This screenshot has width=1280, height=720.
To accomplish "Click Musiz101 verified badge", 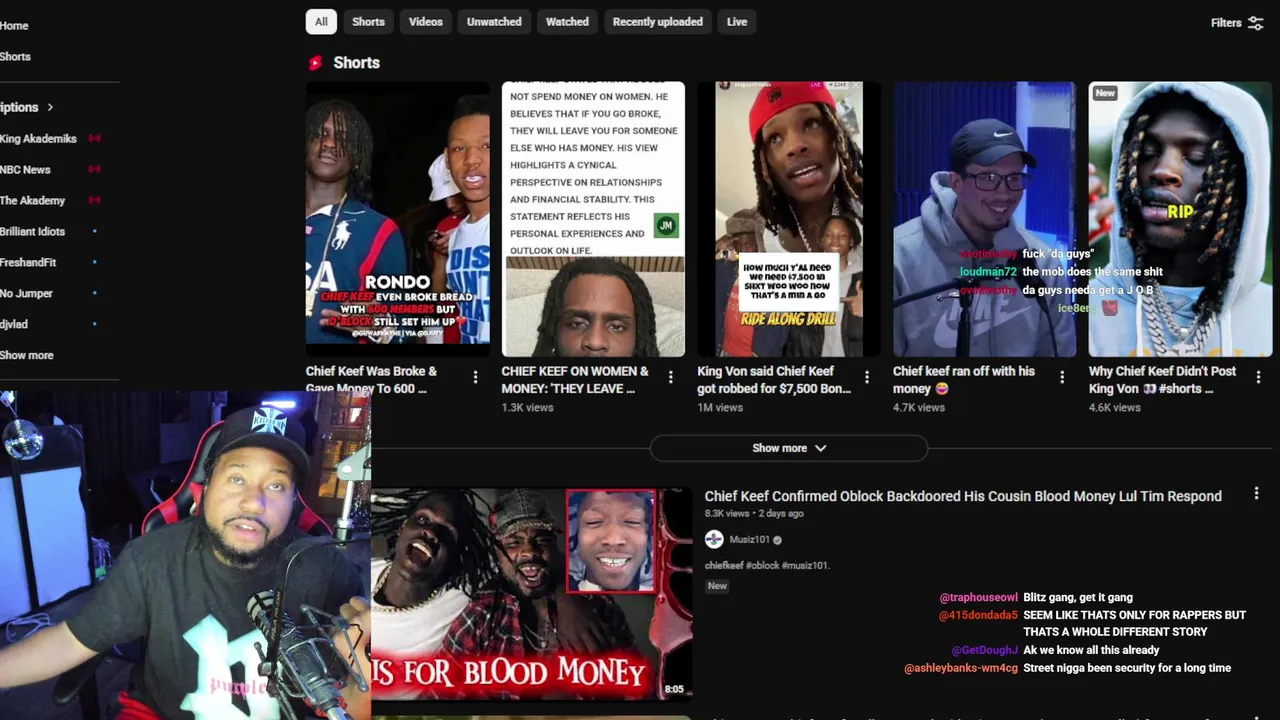I will click(x=778, y=540).
